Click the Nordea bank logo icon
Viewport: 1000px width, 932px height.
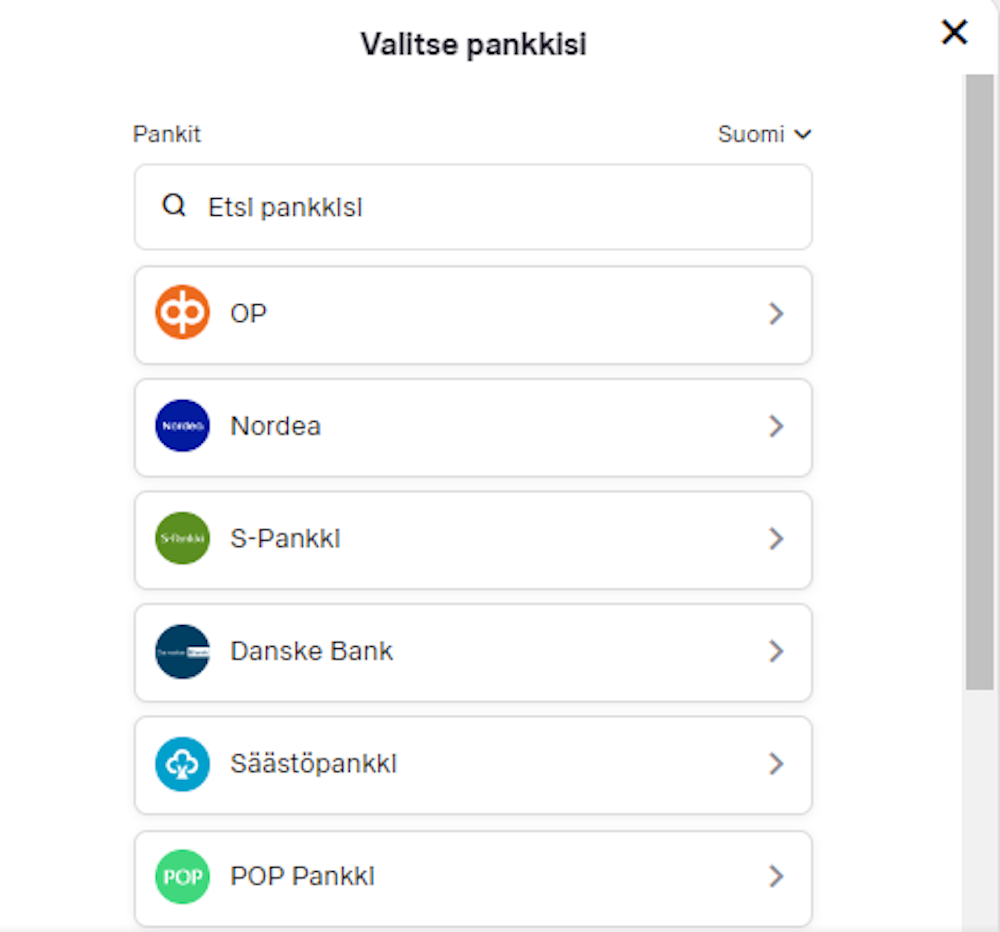click(x=182, y=426)
